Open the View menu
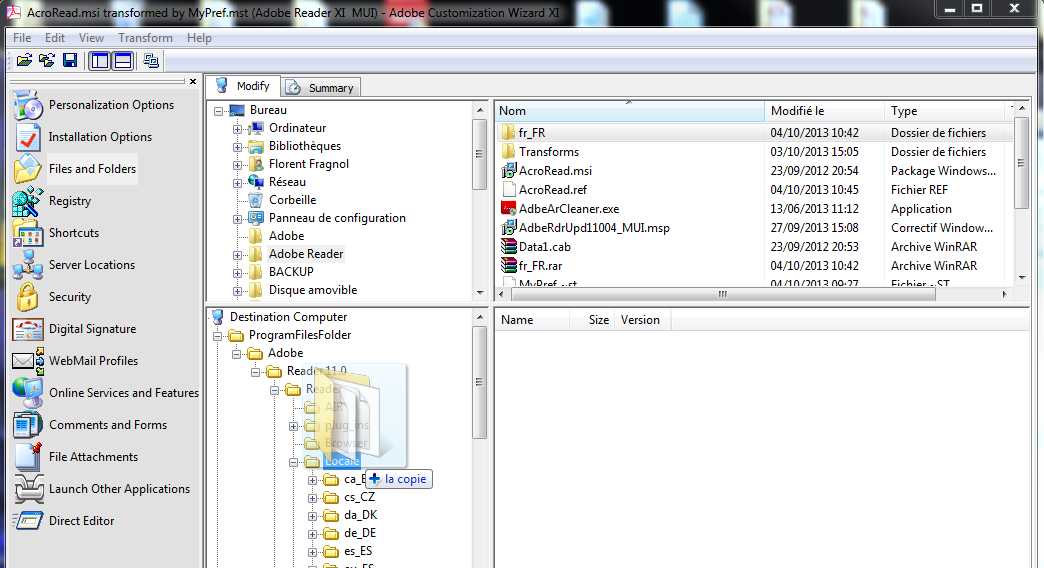 pos(91,38)
